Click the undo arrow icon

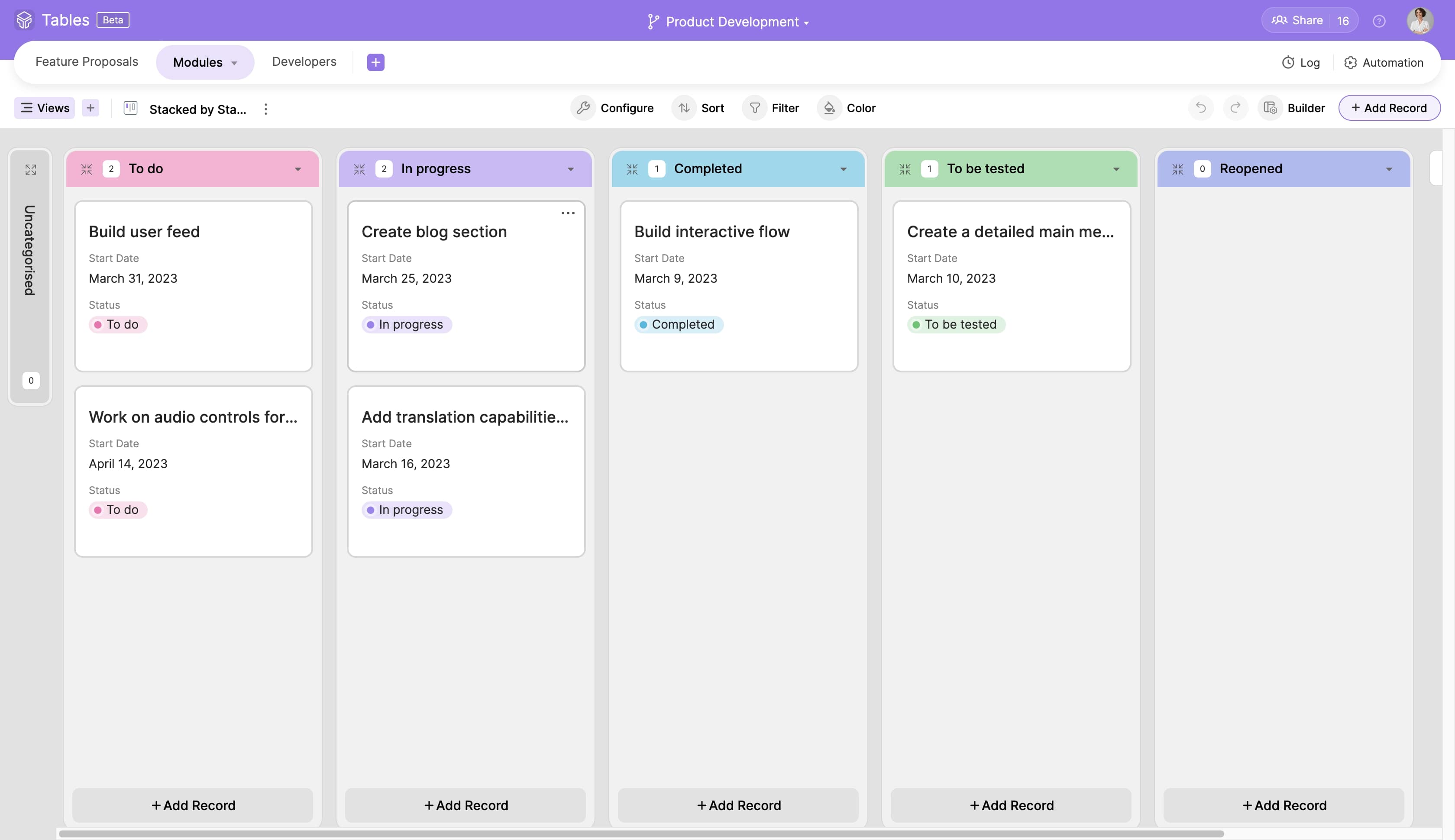click(x=1200, y=108)
